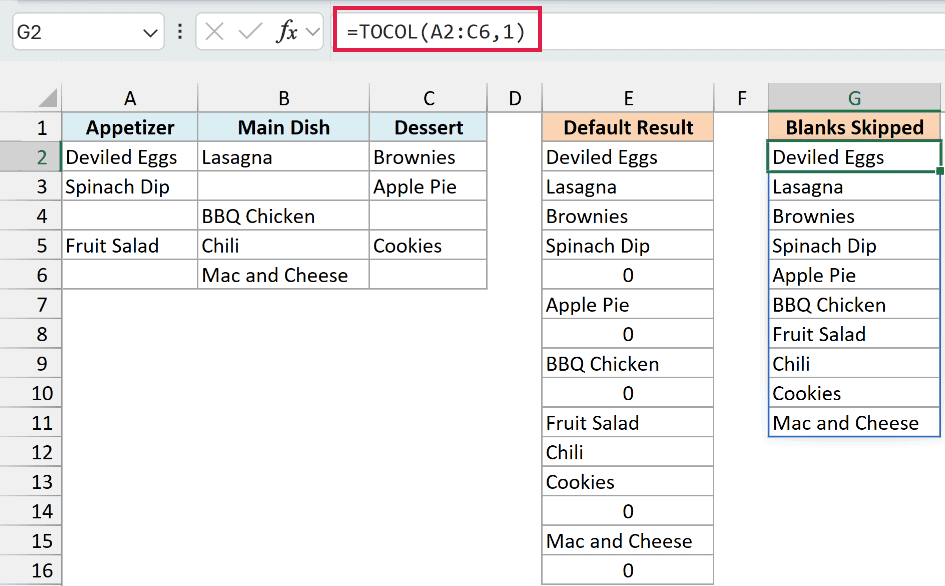This screenshot has width=945, height=586.
Task: Select Deviled Eggs in column A
Action: click(130, 157)
